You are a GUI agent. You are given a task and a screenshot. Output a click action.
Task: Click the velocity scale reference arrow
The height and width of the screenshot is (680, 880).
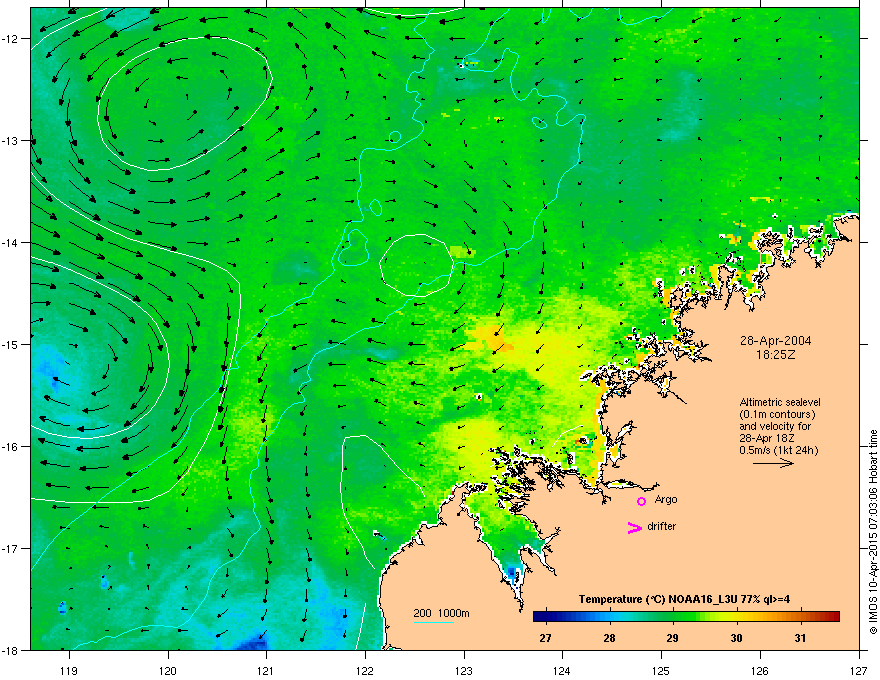(x=773, y=463)
